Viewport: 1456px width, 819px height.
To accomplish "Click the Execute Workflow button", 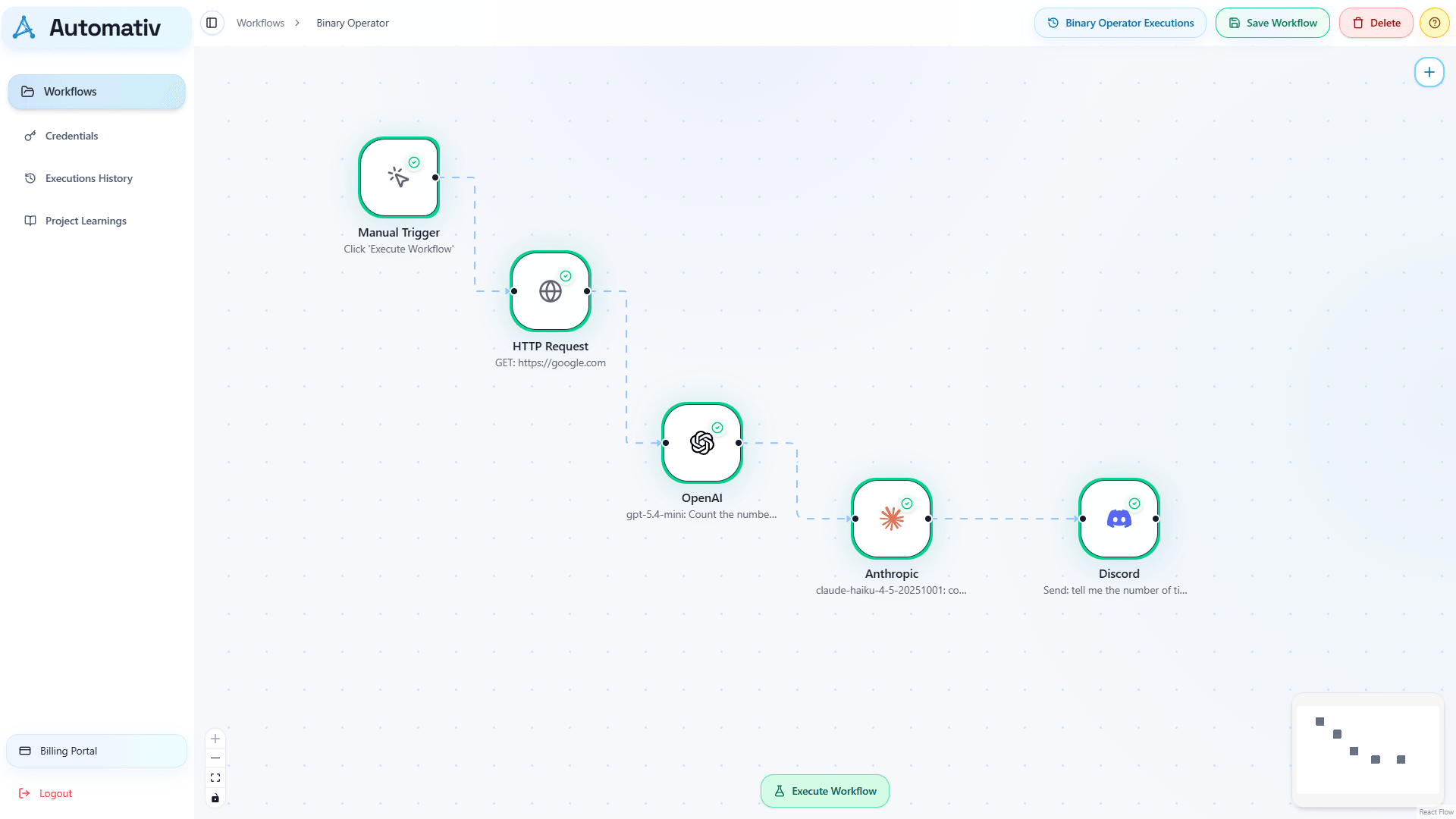I will pyautogui.click(x=825, y=791).
